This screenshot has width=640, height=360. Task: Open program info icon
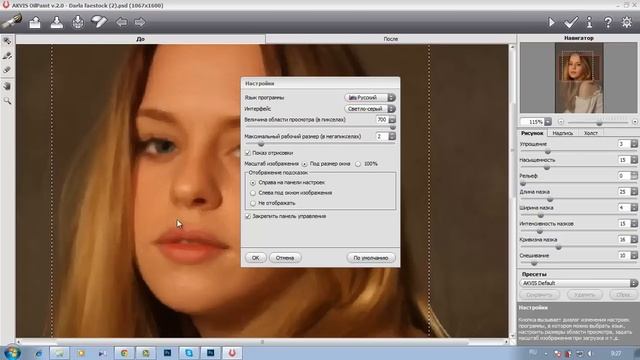click(x=589, y=22)
